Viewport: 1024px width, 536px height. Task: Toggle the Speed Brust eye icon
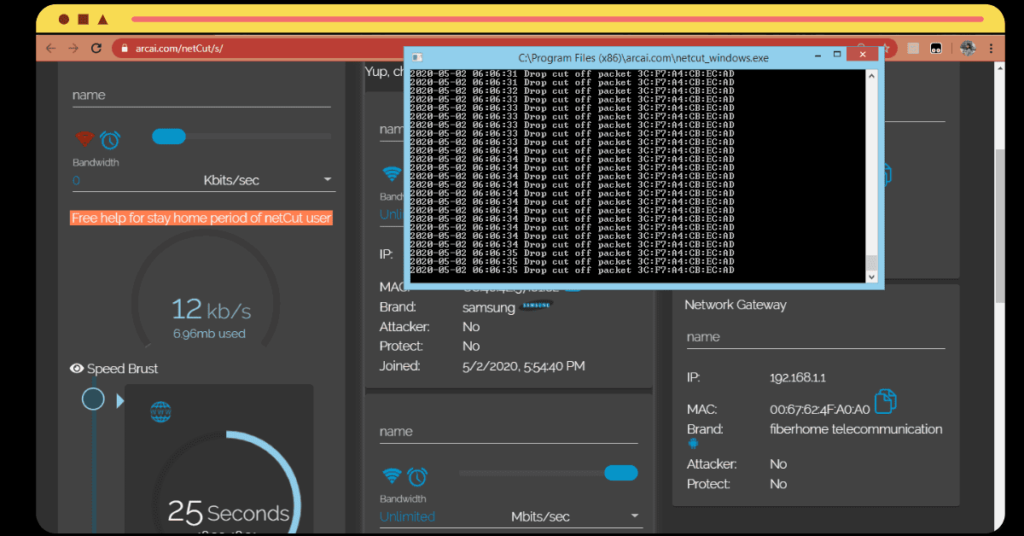pyautogui.click(x=76, y=368)
